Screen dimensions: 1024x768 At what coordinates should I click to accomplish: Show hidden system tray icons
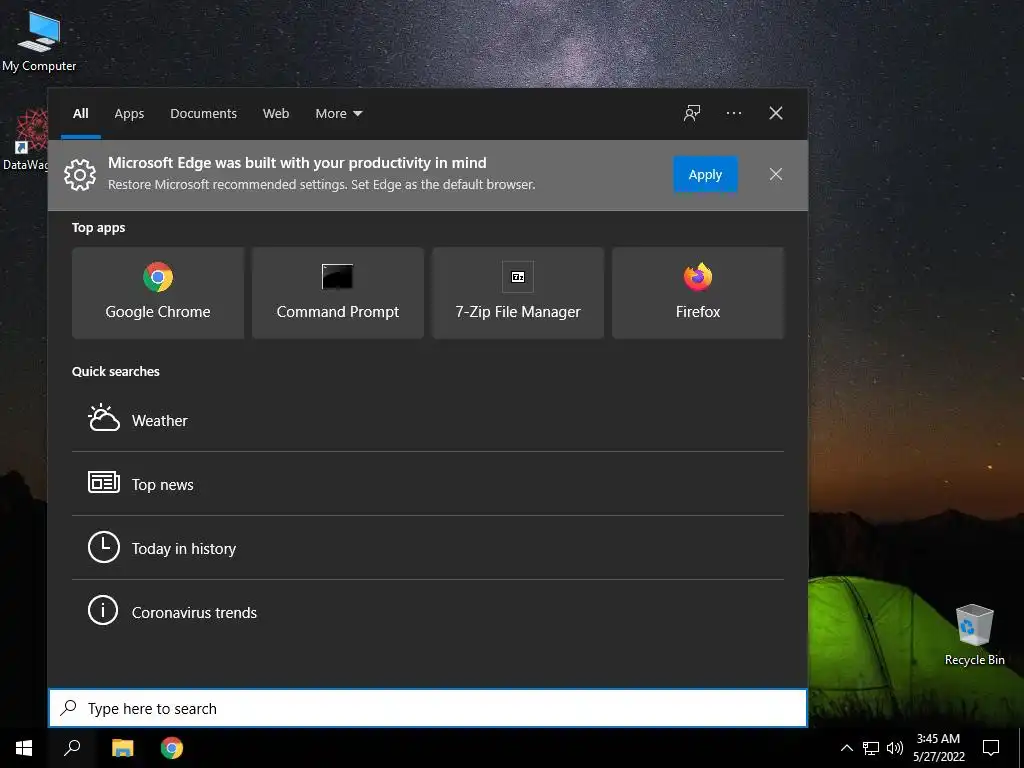pos(846,748)
